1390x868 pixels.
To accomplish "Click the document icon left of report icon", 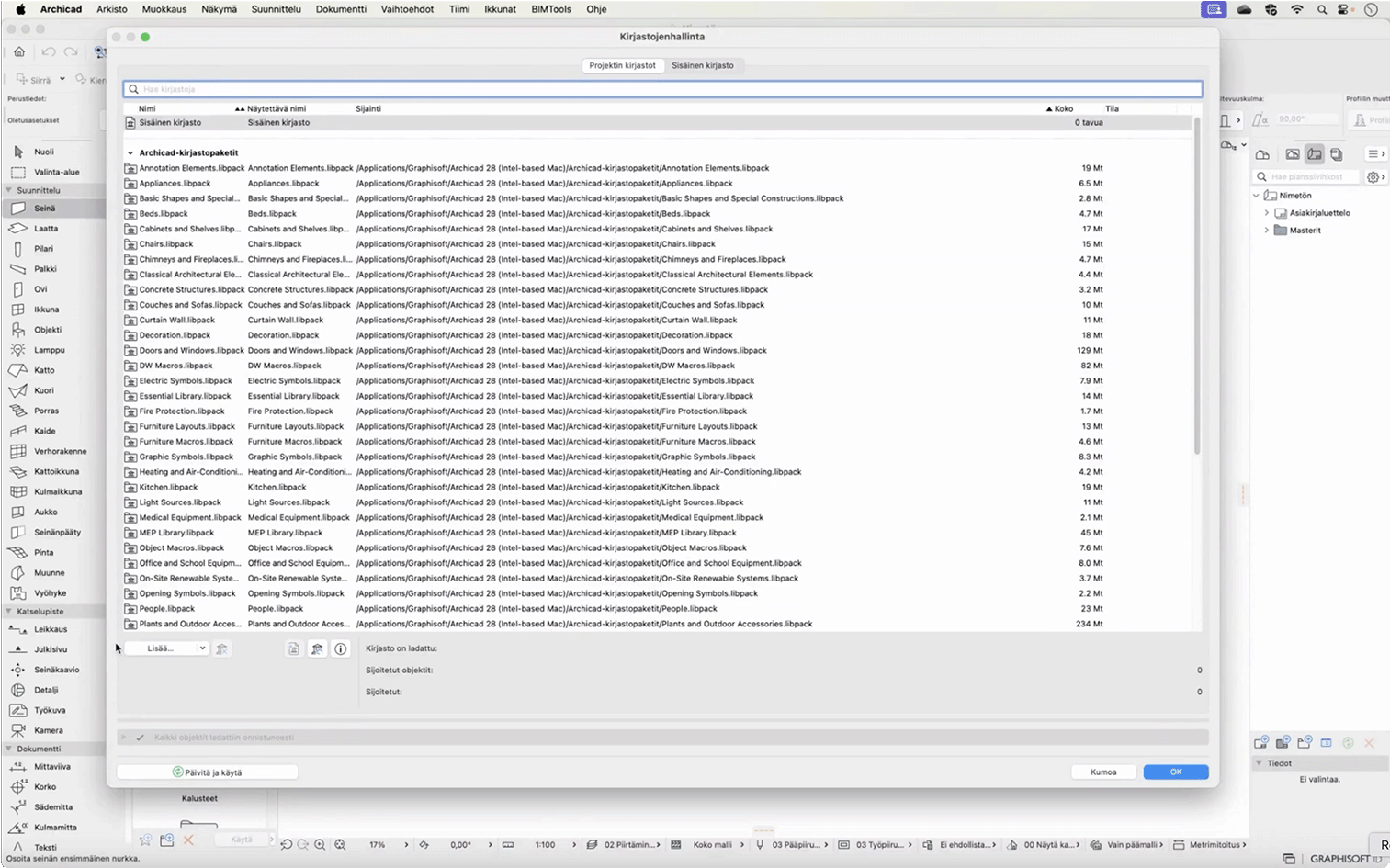I will click(x=293, y=648).
